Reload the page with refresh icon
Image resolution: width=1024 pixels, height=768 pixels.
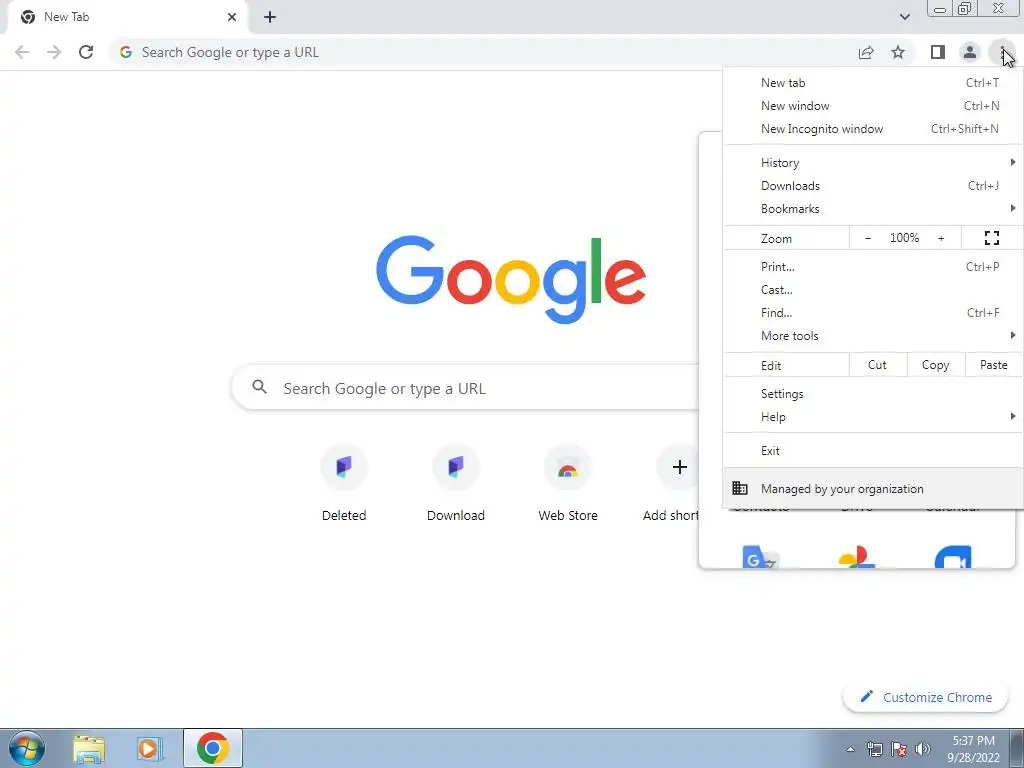86,52
